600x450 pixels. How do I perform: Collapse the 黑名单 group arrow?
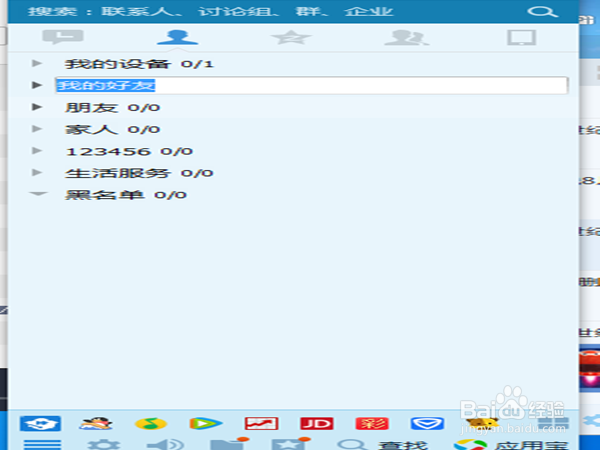38,194
